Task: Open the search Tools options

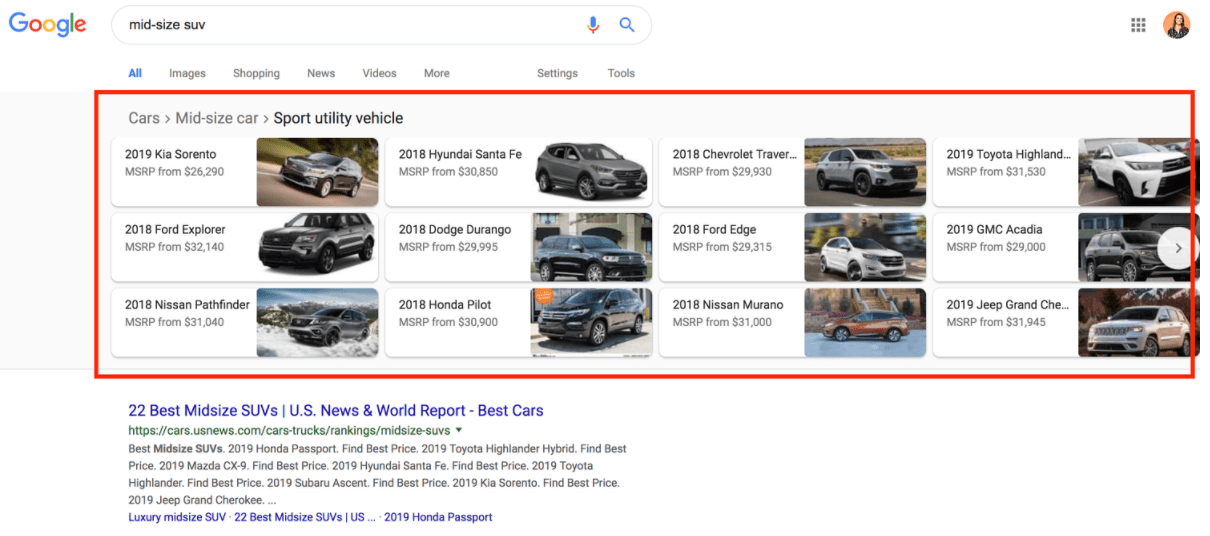Action: (621, 73)
